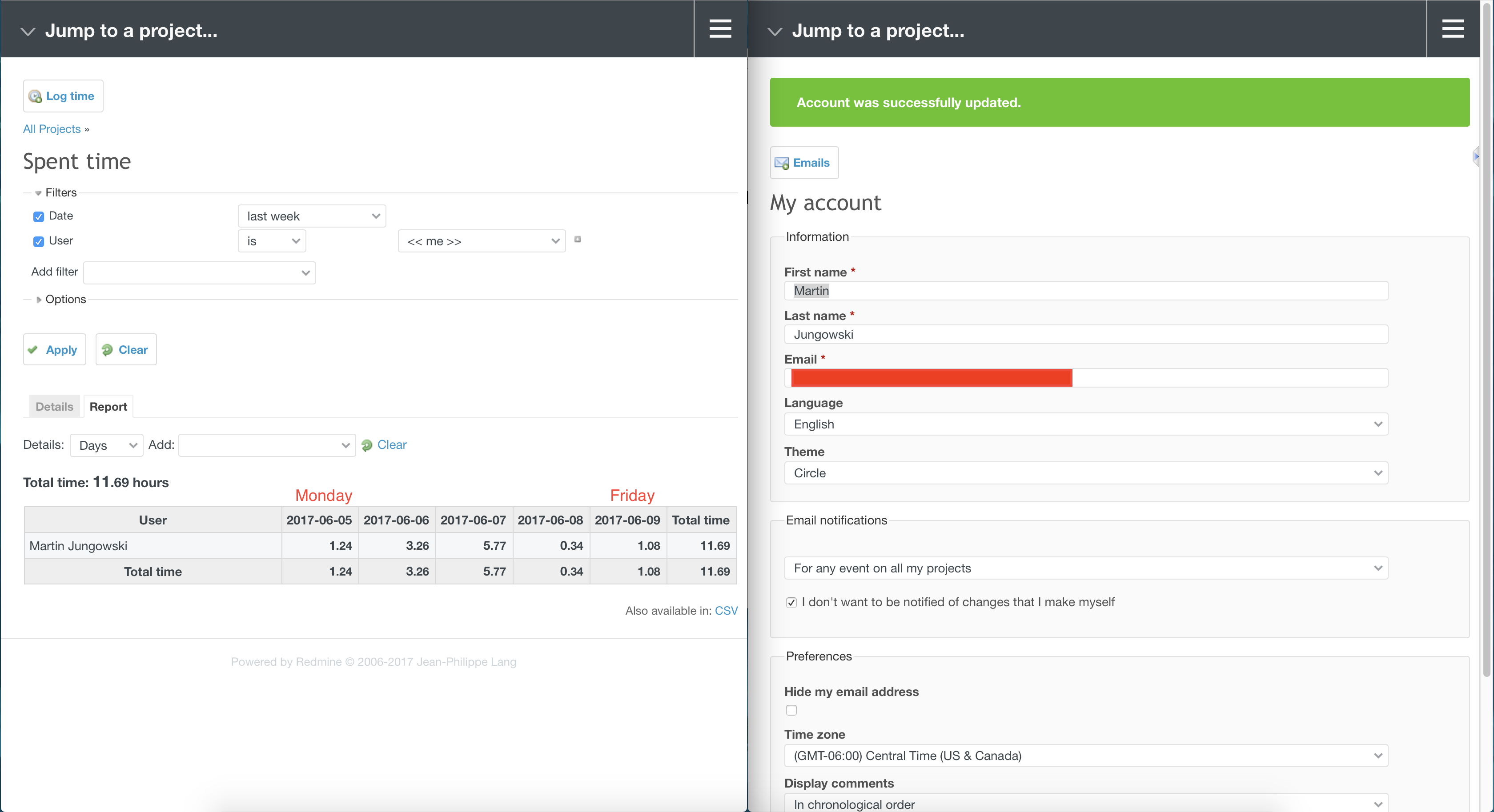Click the Last name input field
Screen dimensions: 1494x812
coord(1086,334)
